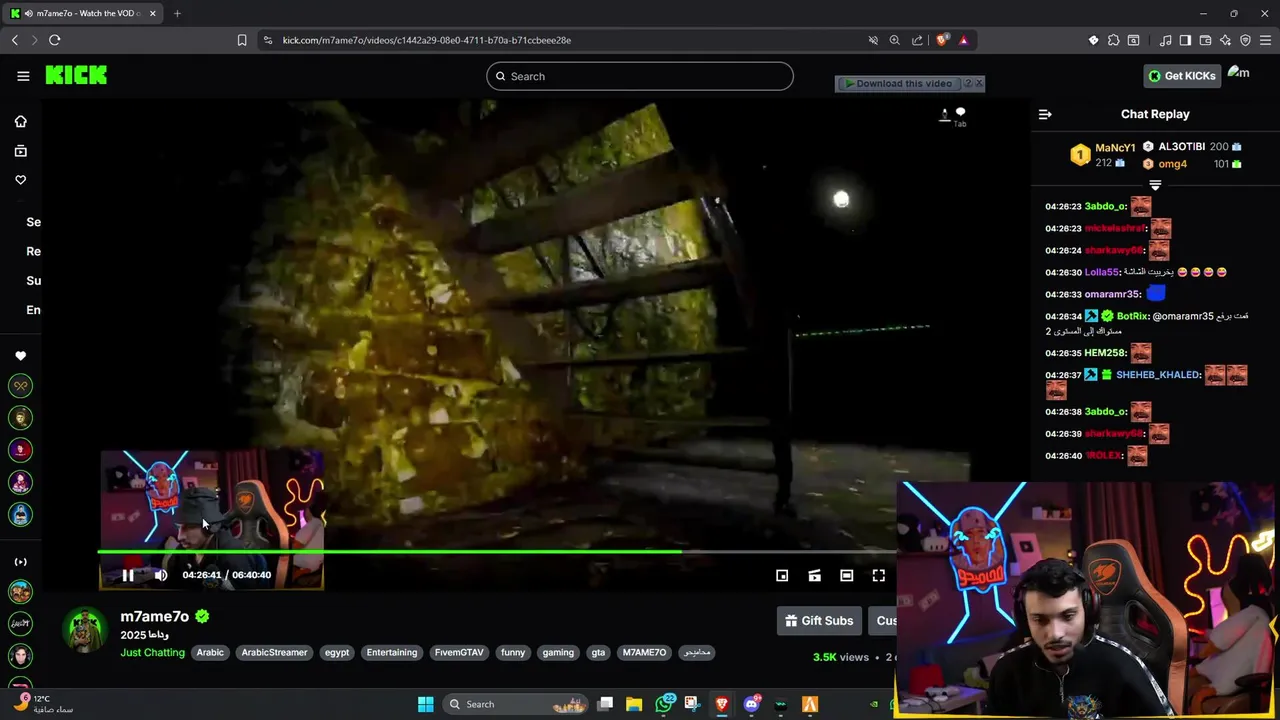This screenshot has width=1280, height=720.
Task: Open the Kick hamburger menu
Action: pyautogui.click(x=23, y=76)
